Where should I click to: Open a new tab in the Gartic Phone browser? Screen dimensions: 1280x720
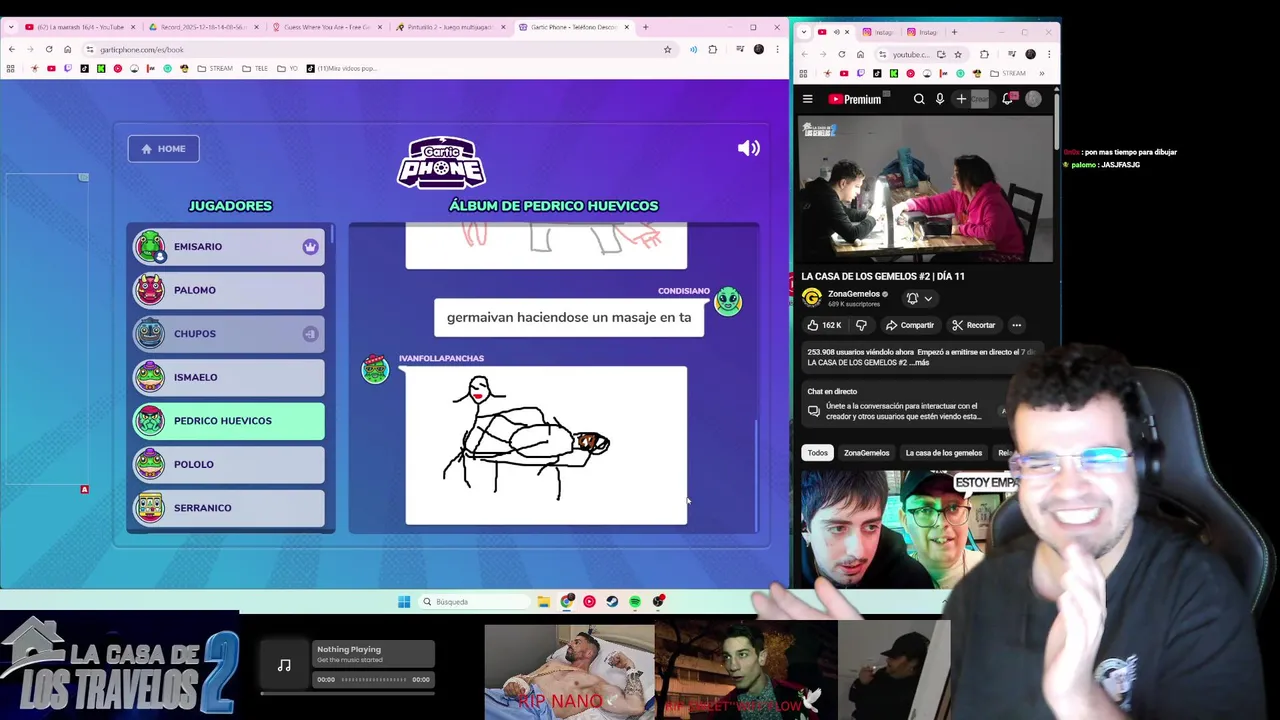[x=646, y=27]
